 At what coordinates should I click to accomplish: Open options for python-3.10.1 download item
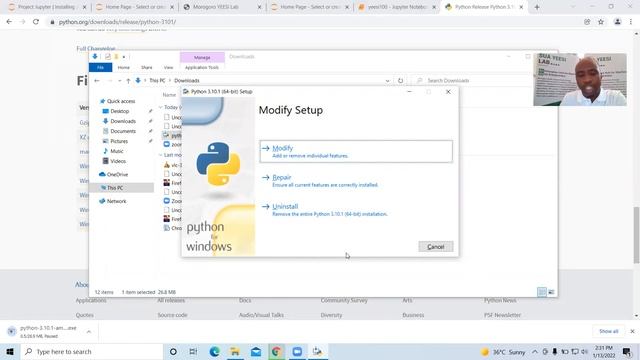coord(89,332)
